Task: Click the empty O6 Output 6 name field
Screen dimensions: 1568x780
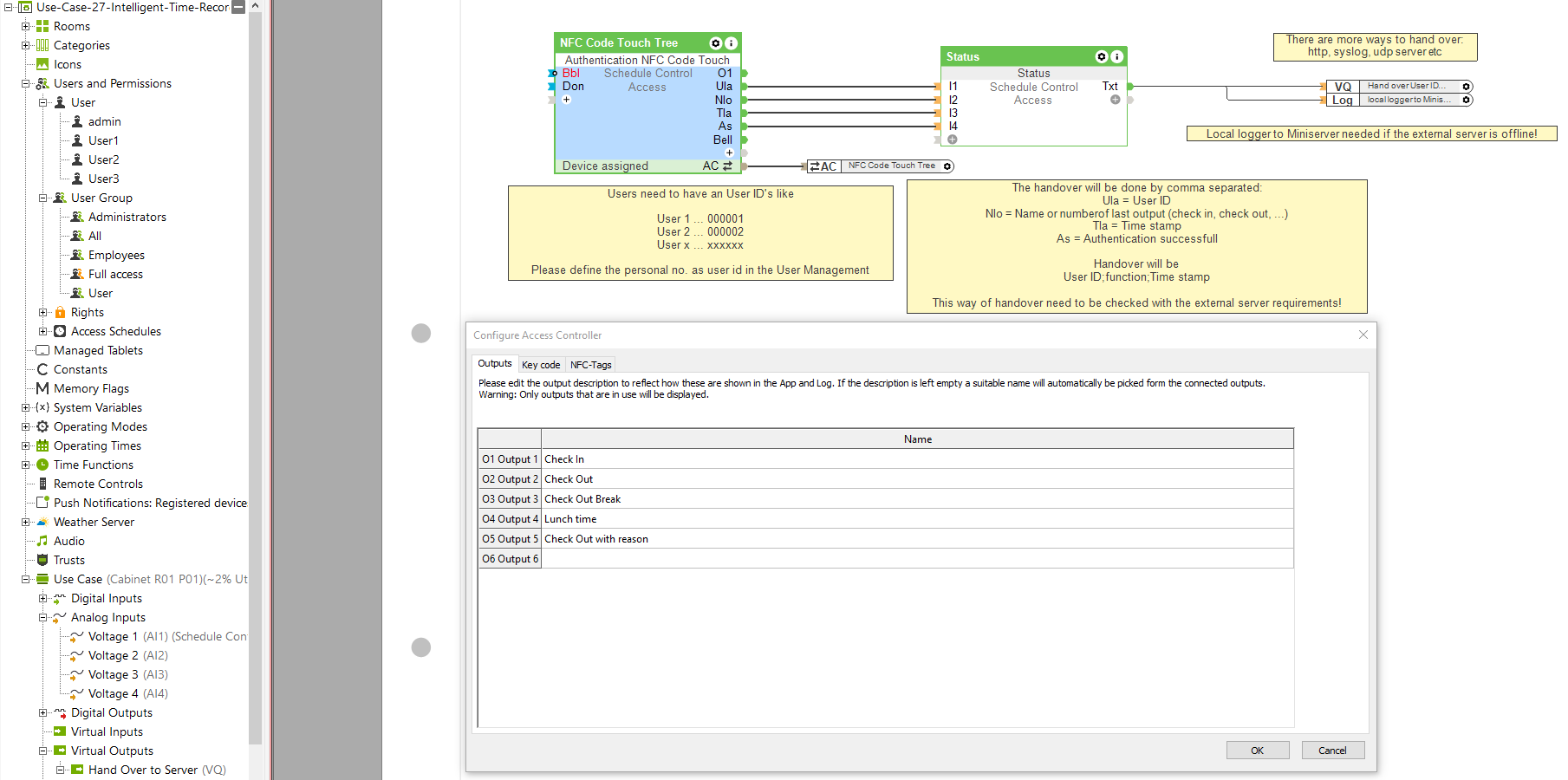Action: pos(917,559)
